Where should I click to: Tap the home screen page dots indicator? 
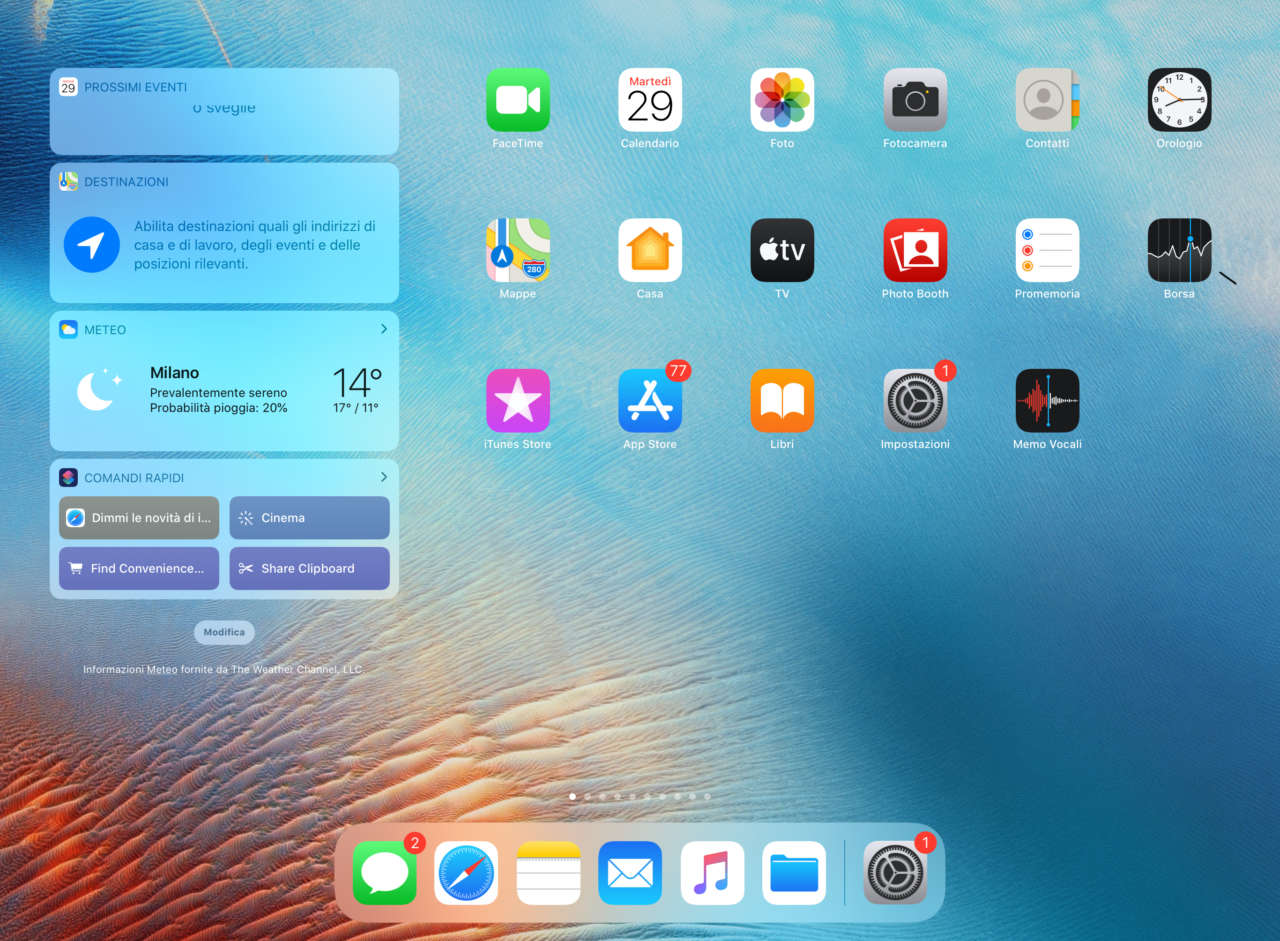[640, 797]
